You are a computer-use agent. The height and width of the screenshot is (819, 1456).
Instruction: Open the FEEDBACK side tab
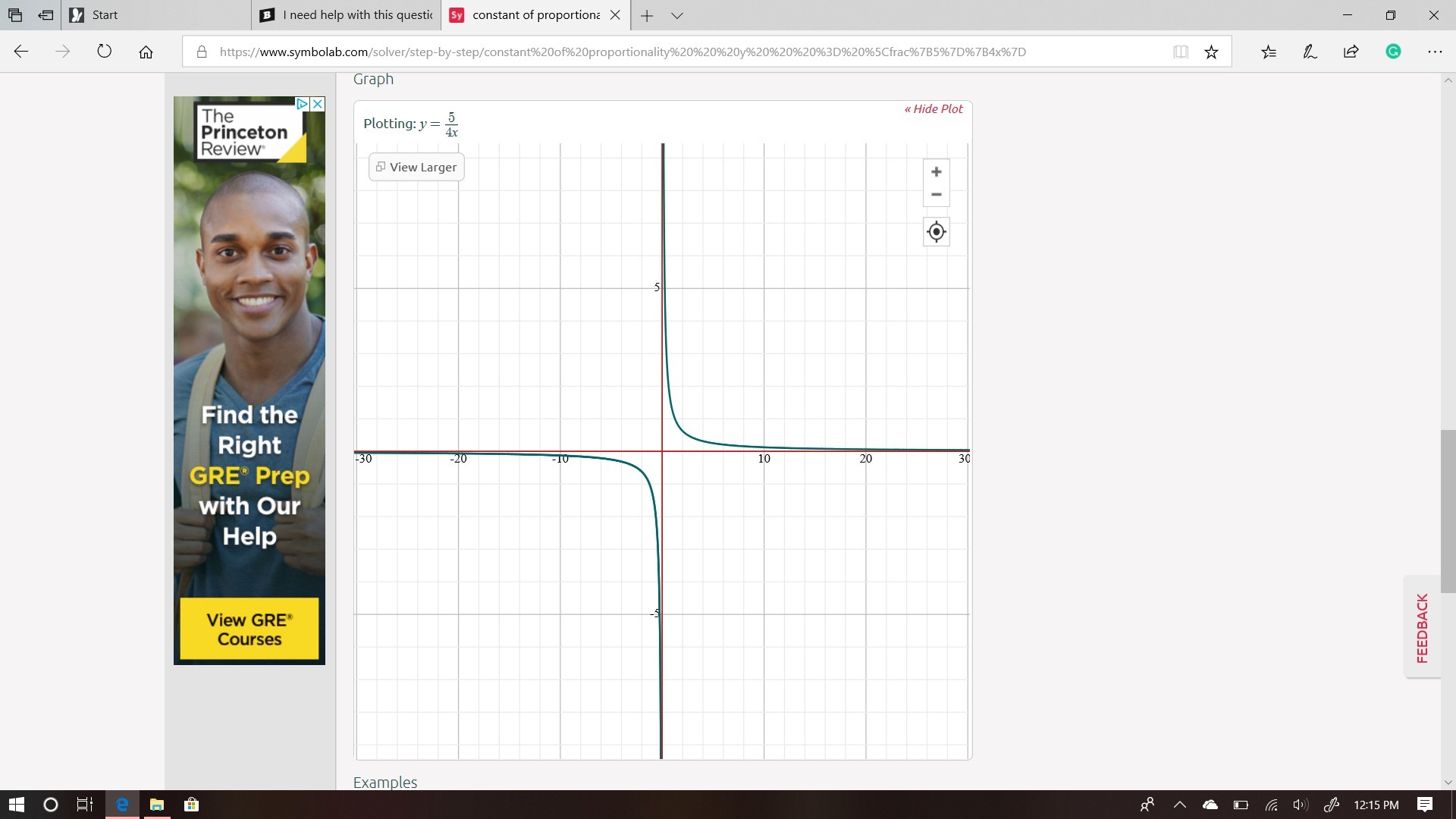1422,627
